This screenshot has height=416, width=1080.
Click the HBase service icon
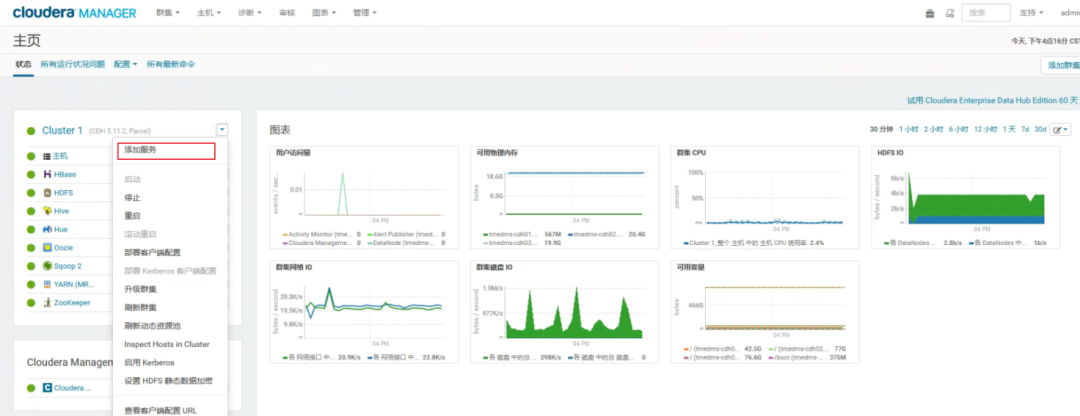47,174
